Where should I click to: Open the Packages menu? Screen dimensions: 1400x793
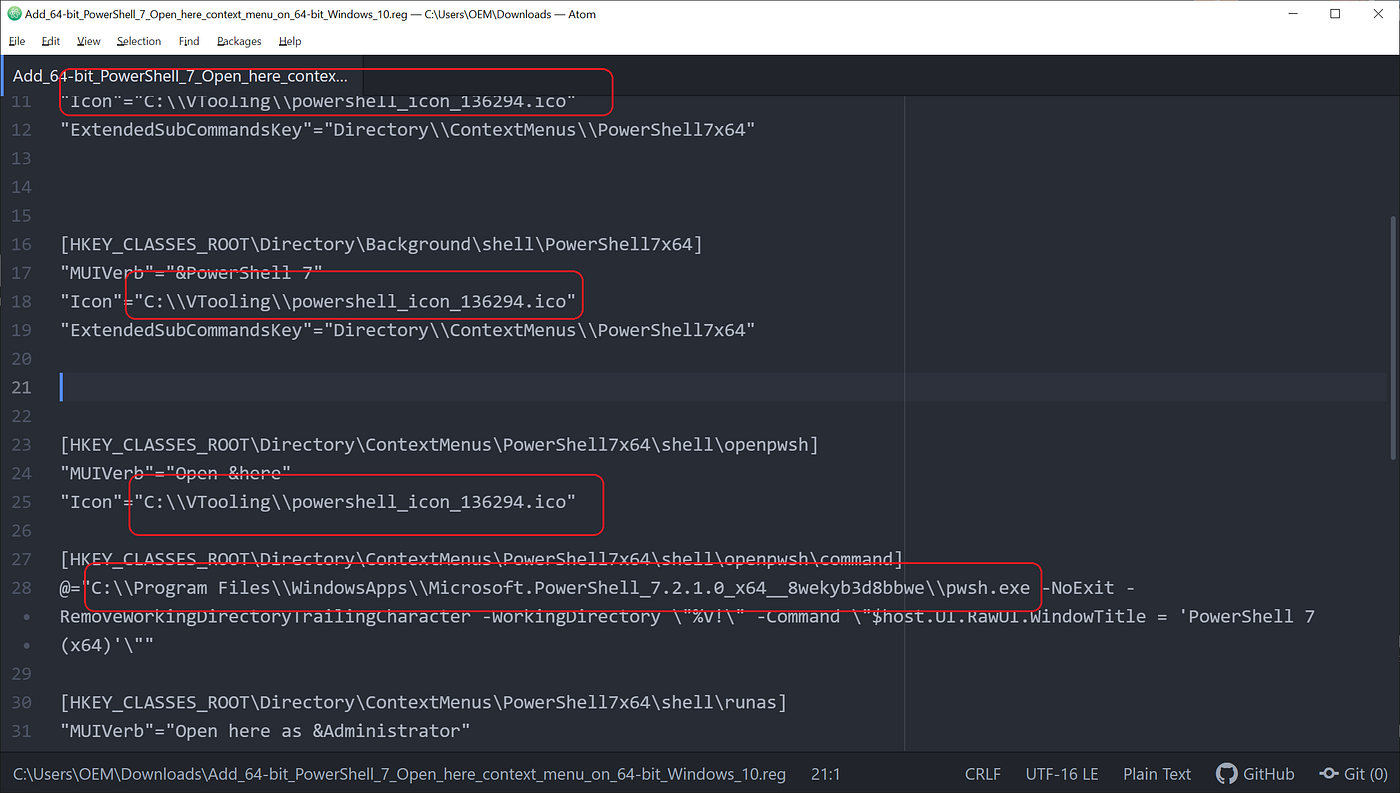pos(238,41)
